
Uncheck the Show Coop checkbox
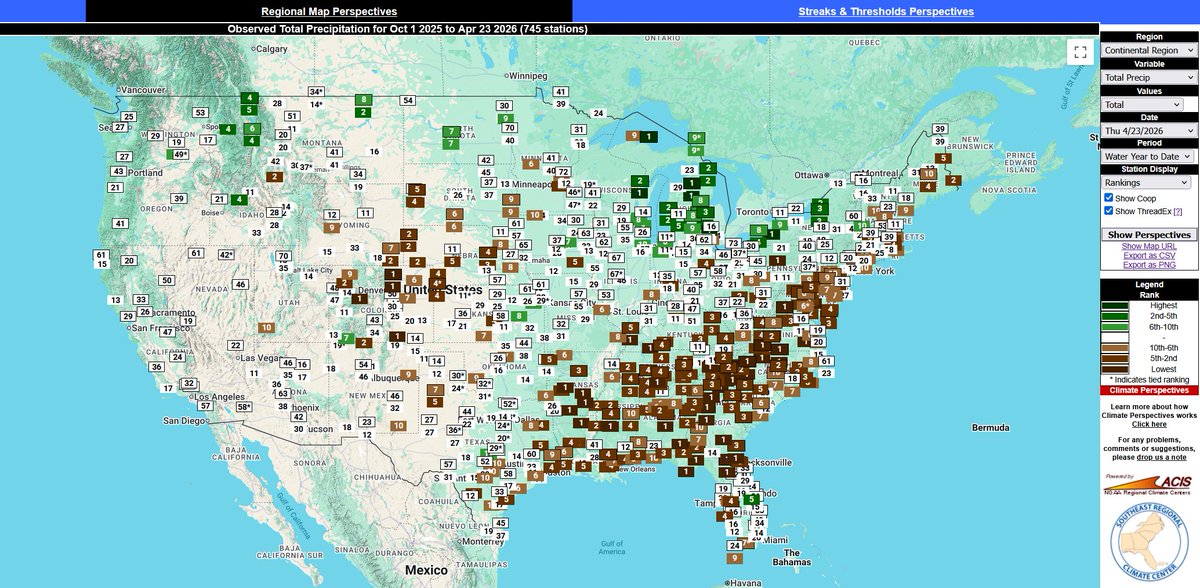point(1109,198)
